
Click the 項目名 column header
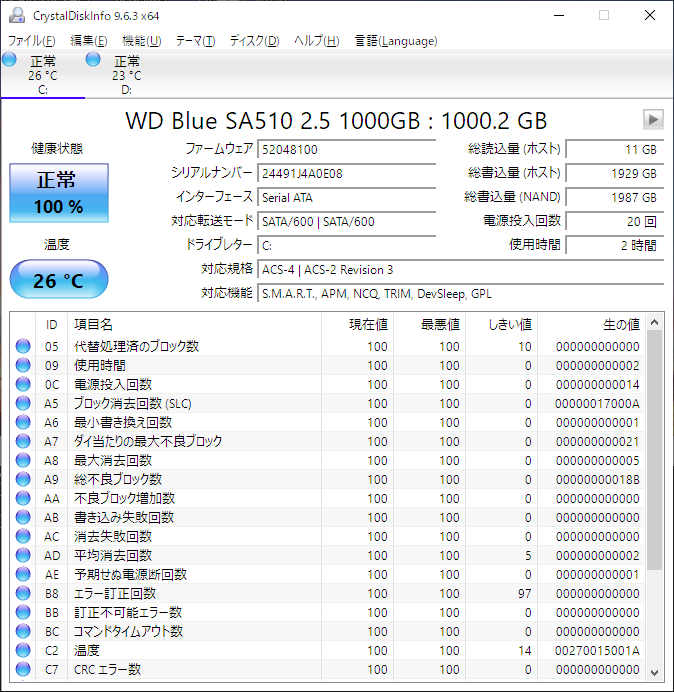pyautogui.click(x=195, y=324)
